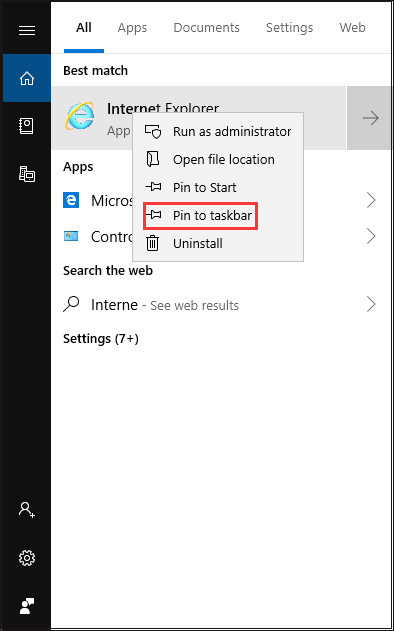394x631 pixels.
Task: Click the Settings (7+) heading
Action: [101, 339]
